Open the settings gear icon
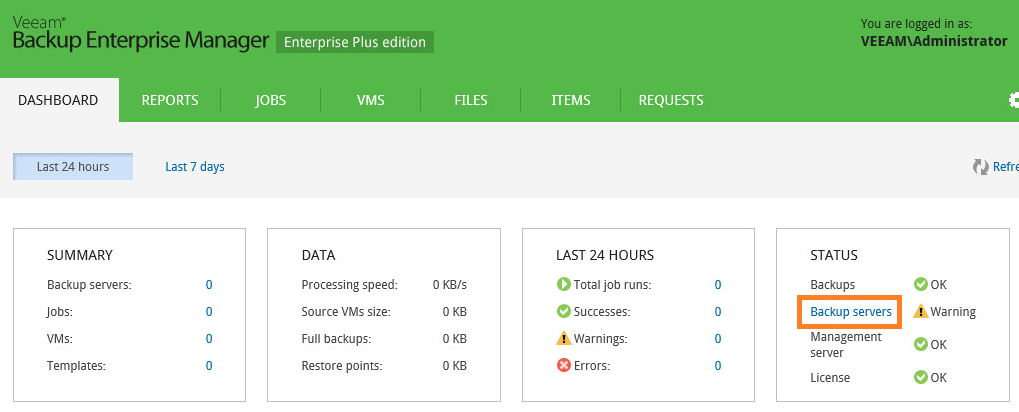Image resolution: width=1019 pixels, height=412 pixels. point(1014,100)
